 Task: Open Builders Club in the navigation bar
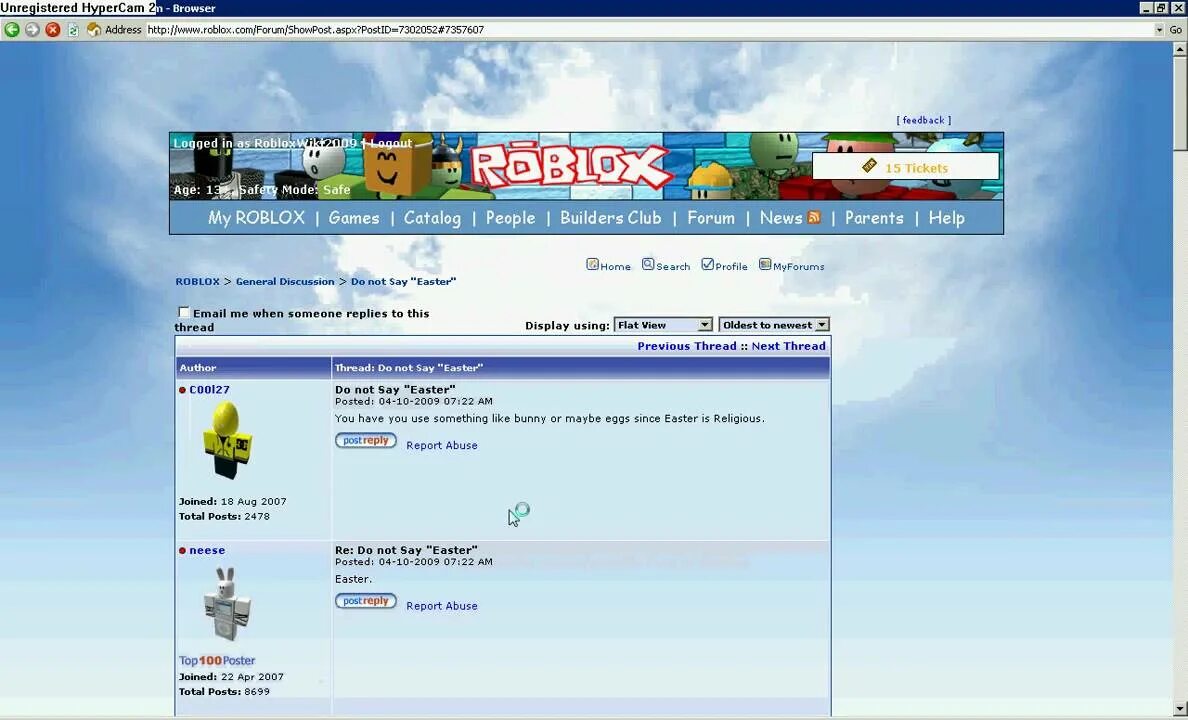(x=611, y=218)
